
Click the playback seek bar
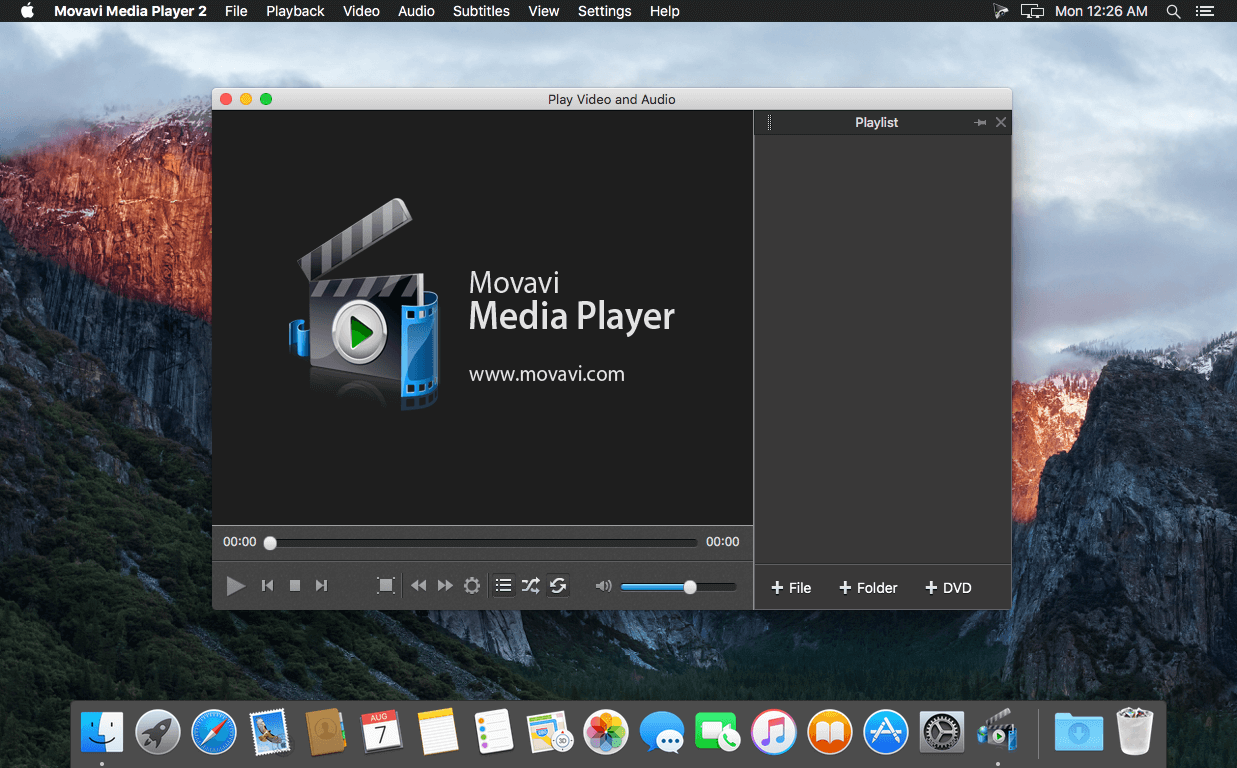click(x=483, y=543)
